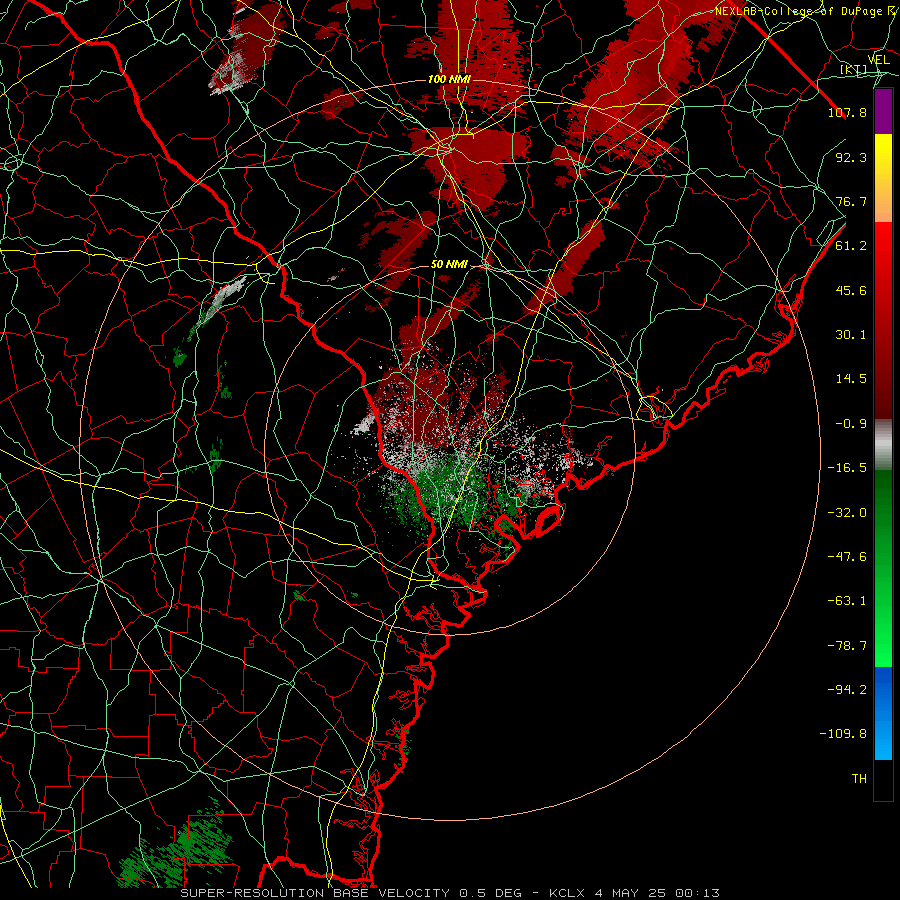Click the -16.5 scale value
This screenshot has height=900, width=900.
pyautogui.click(x=847, y=468)
